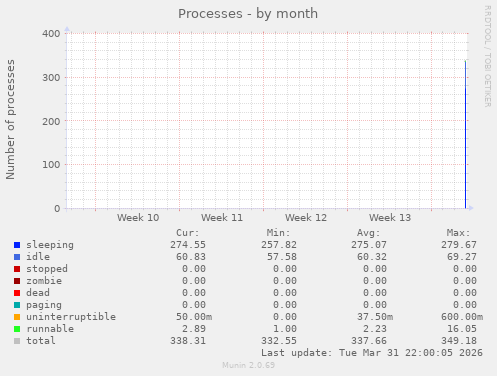The height and width of the screenshot is (376, 497).
Task: Click runnable maximum value 16.05
Action: (x=462, y=329)
